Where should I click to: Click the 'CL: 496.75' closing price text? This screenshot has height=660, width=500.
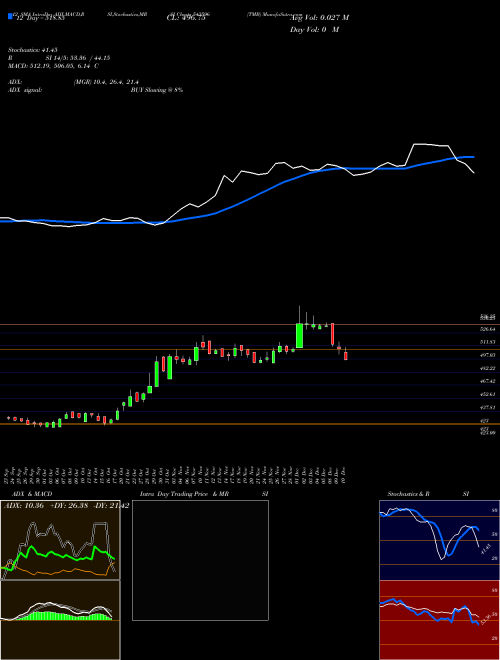coord(185,18)
